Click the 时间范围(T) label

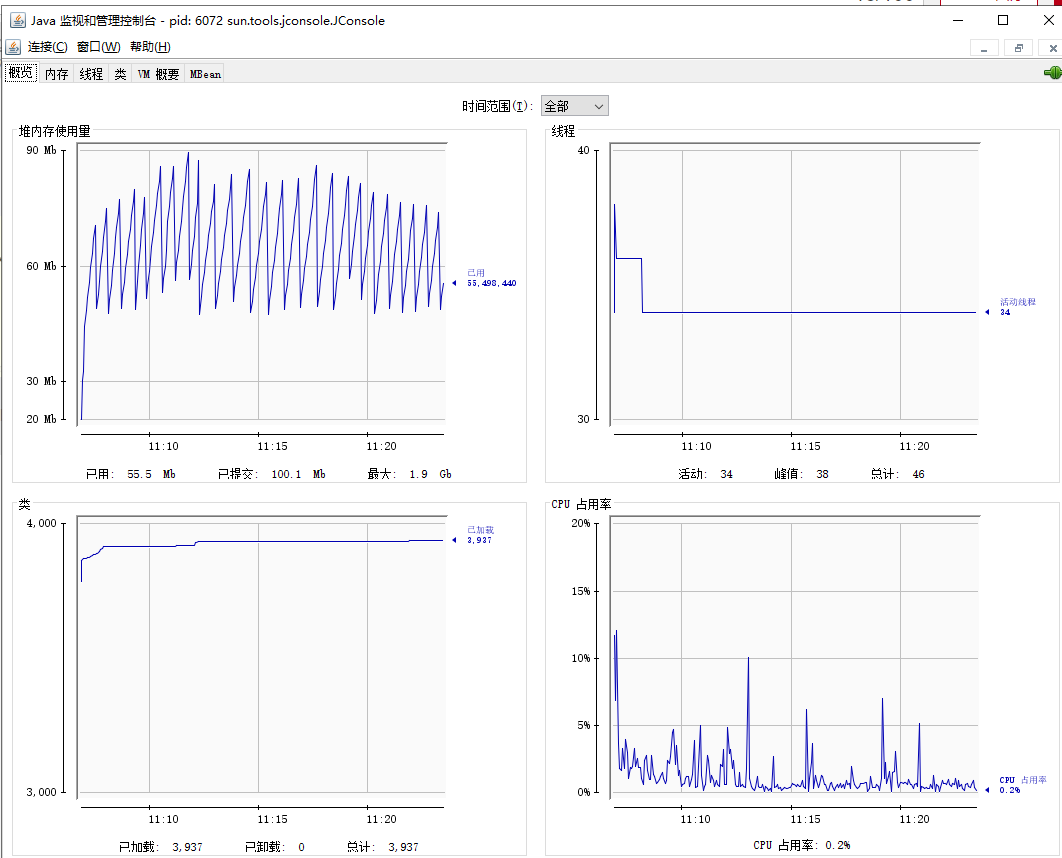click(498, 106)
